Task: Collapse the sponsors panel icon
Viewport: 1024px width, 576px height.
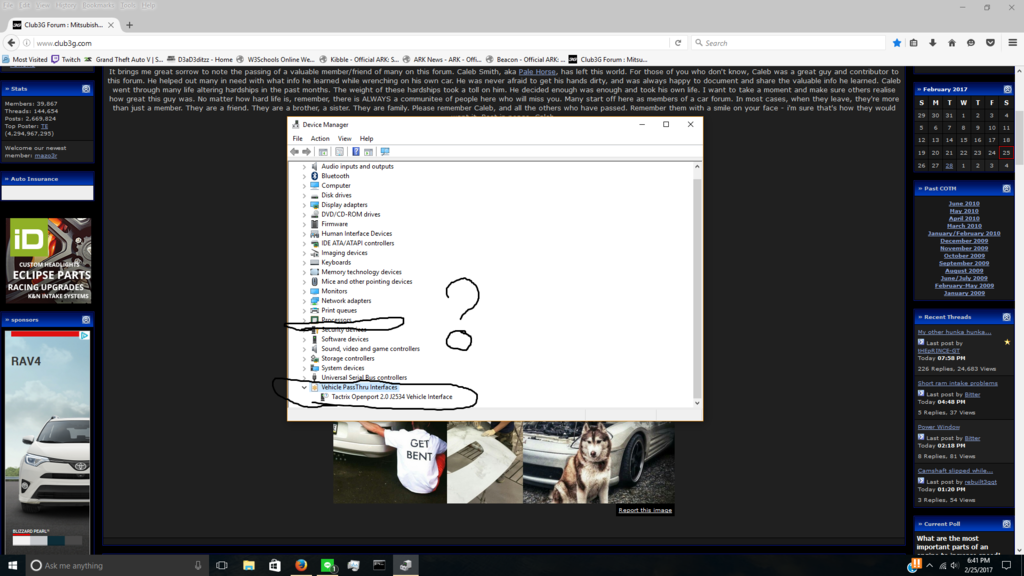Action: pos(86,320)
